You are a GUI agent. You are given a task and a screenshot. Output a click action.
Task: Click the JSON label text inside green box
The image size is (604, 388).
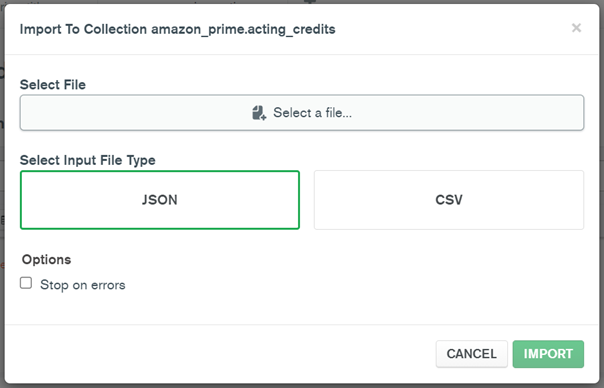click(159, 200)
